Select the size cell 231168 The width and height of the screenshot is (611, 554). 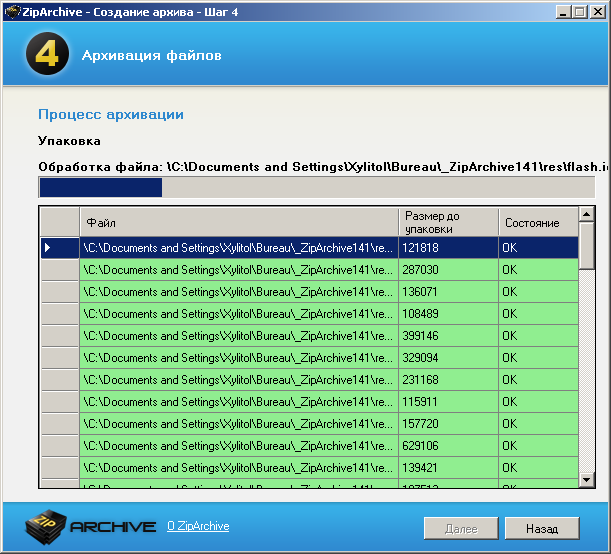pyautogui.click(x=449, y=379)
